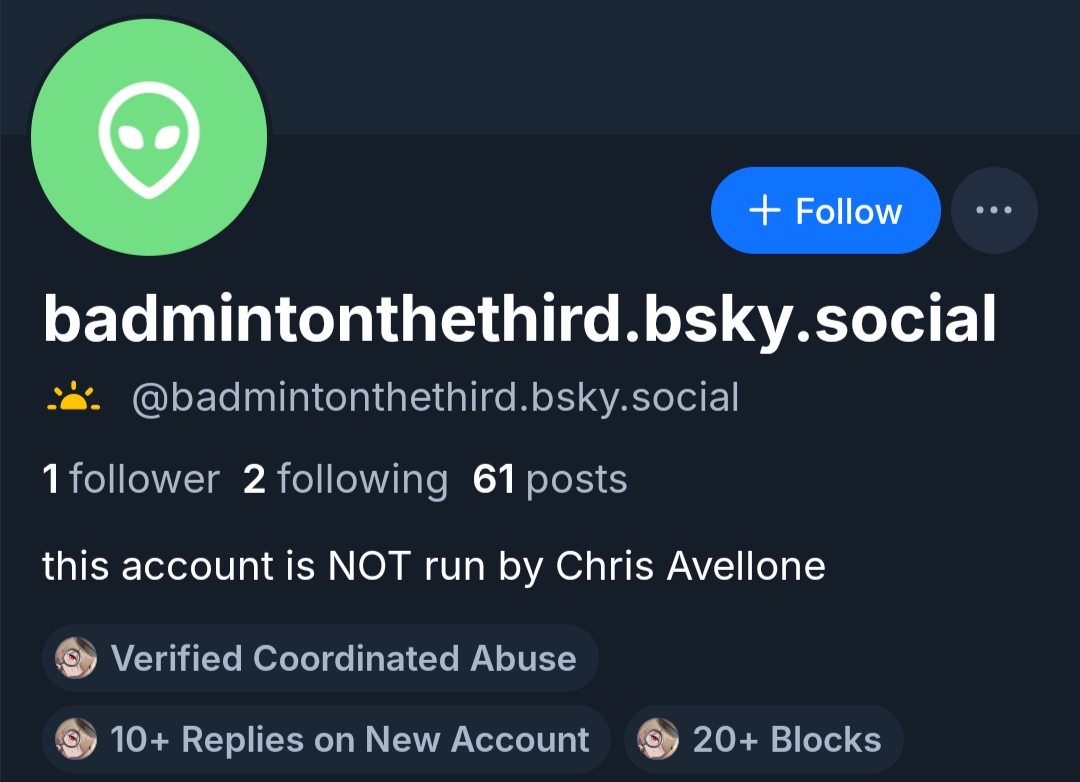The image size is (1080, 782).
Task: Open the 20+ Blocks label details
Action: coord(786,740)
